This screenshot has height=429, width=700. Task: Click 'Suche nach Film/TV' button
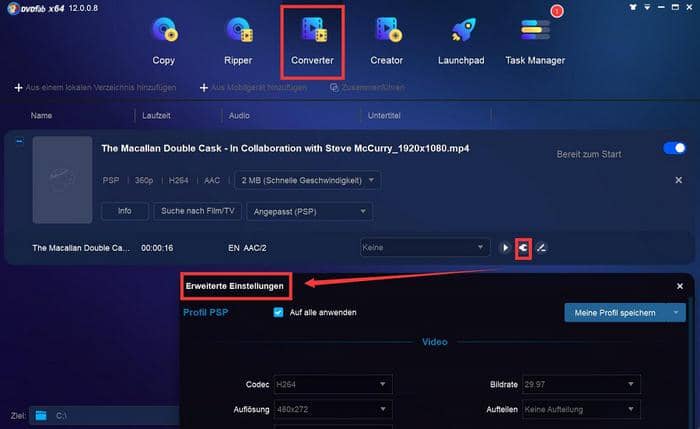pos(197,211)
